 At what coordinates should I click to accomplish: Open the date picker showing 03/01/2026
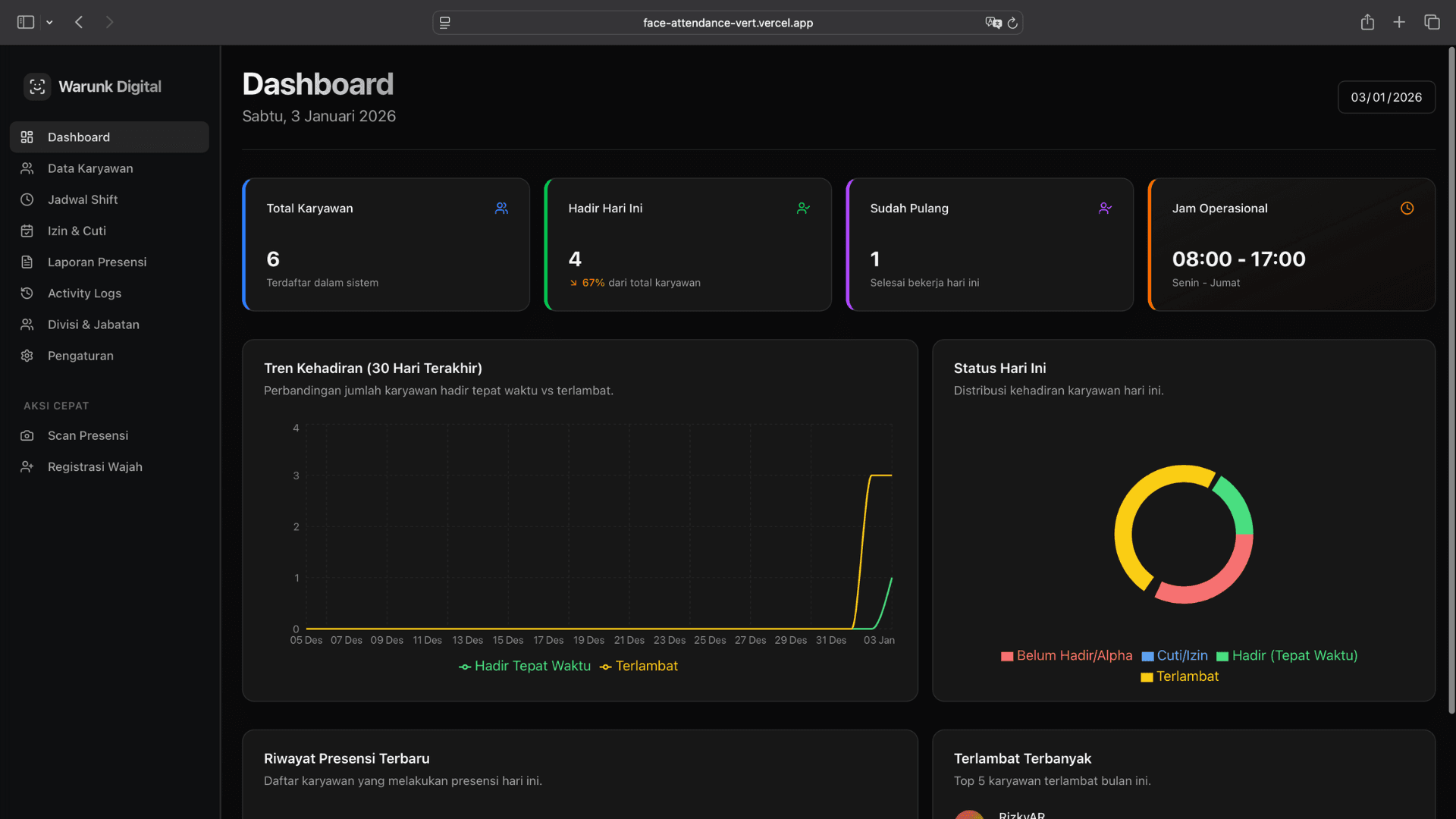[x=1386, y=97]
